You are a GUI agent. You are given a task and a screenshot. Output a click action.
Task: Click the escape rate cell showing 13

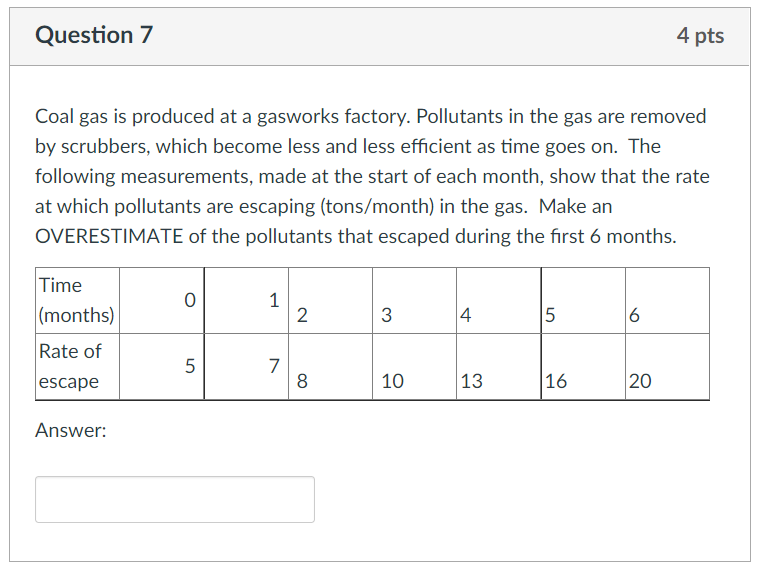pos(499,366)
